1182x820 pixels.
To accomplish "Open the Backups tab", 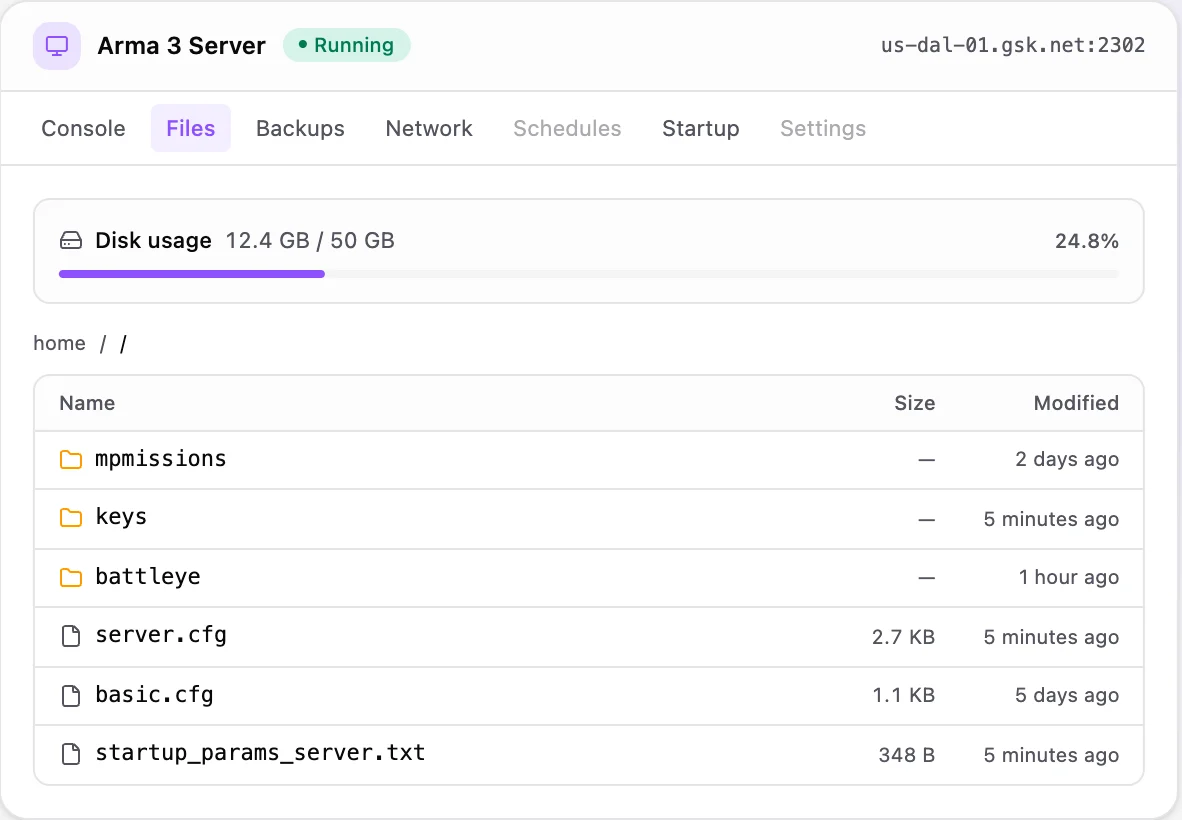I will [x=300, y=128].
